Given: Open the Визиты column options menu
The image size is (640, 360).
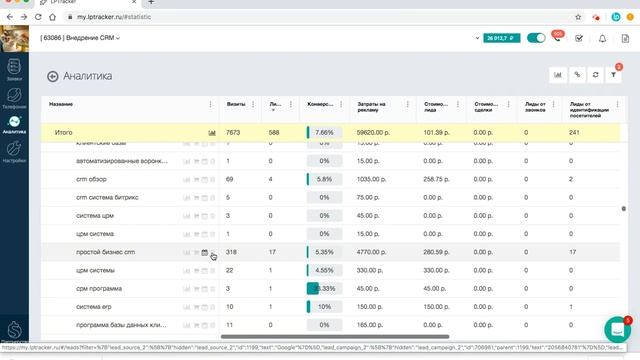Looking at the screenshot, I should pos(253,104).
